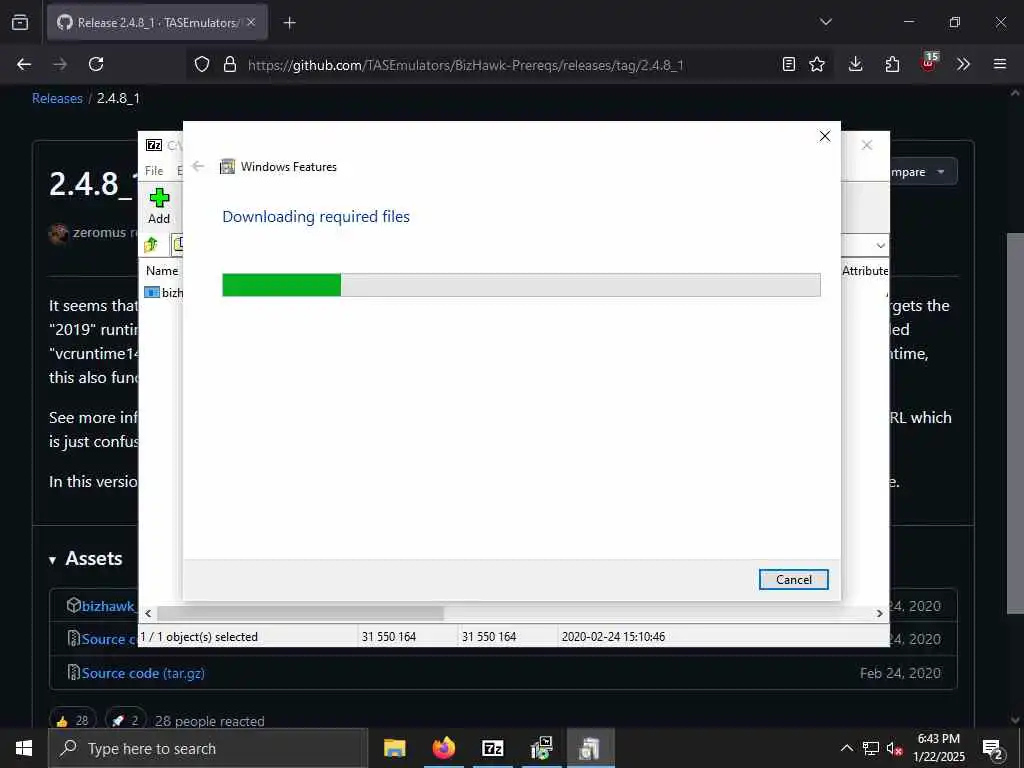
Task: Open Firefox downloads panel
Action: (856, 64)
